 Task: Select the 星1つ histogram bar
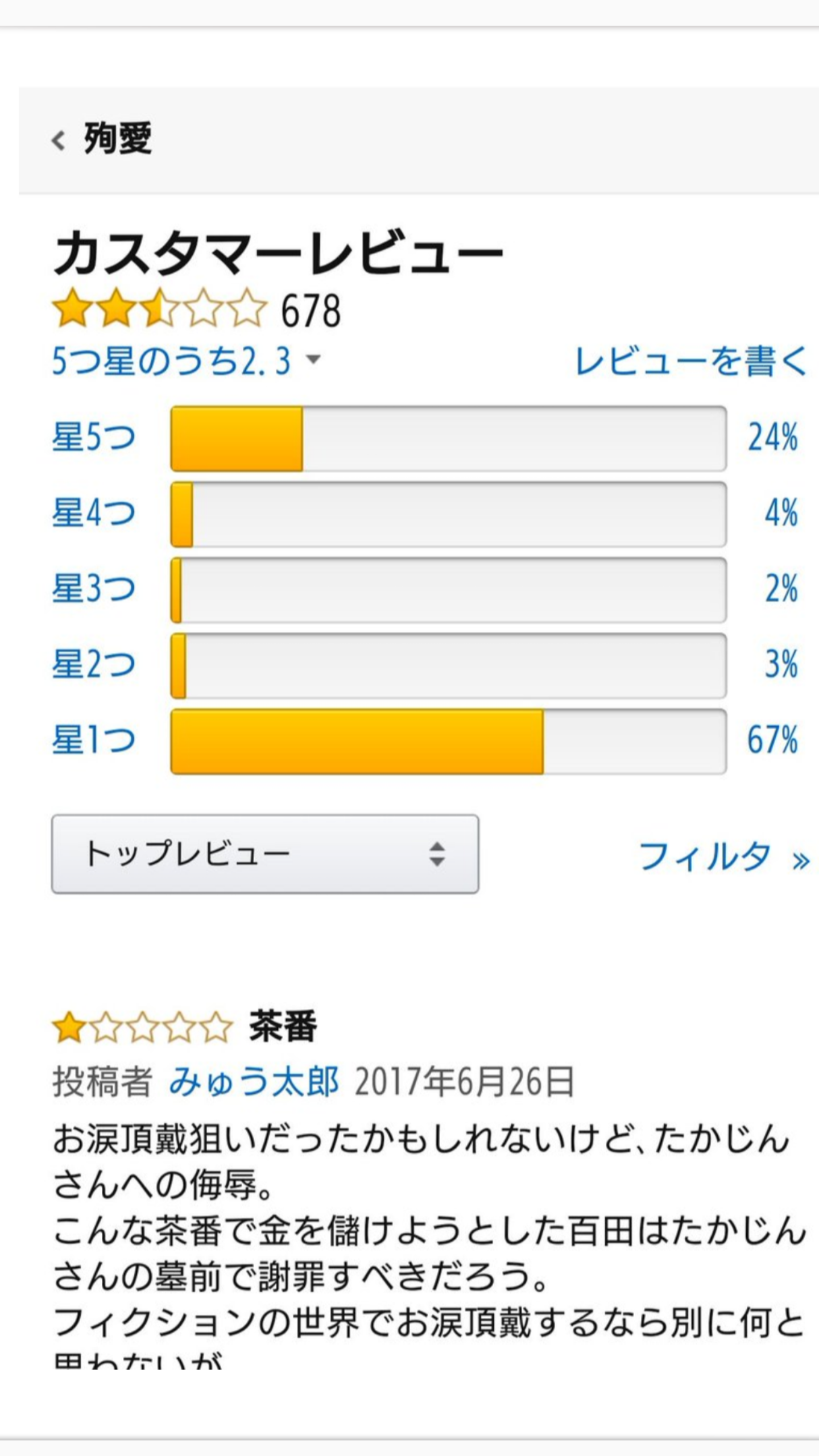448,741
